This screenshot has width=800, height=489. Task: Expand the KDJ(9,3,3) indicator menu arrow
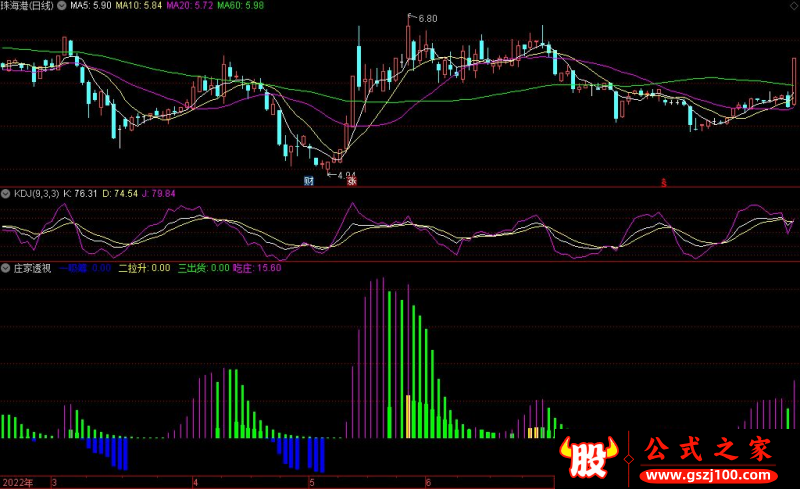coord(6,193)
